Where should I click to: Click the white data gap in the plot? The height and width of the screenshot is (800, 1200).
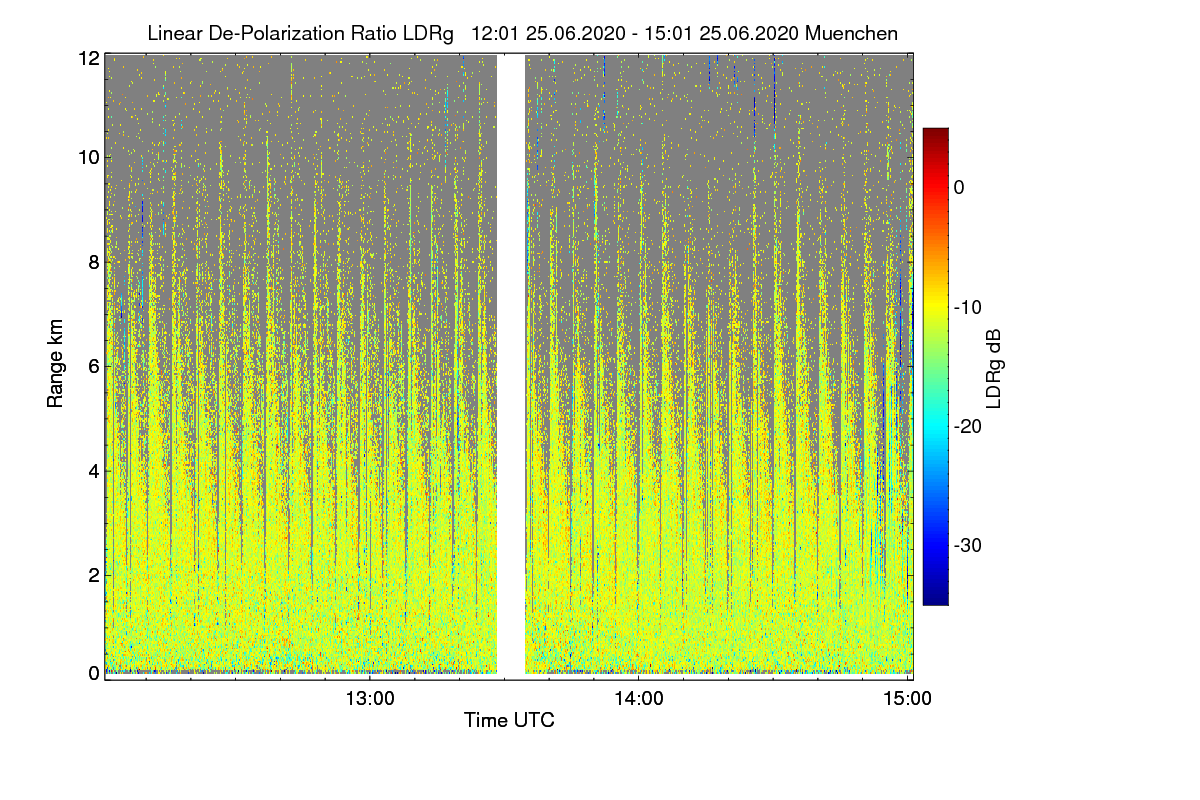tap(511, 365)
